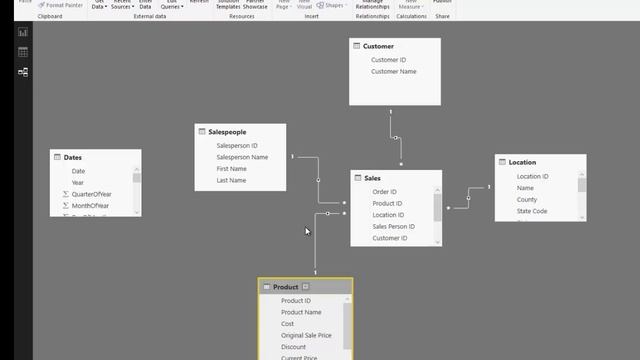640x360 pixels.
Task: Open the Get Data dropdown
Action: (x=99, y=5)
